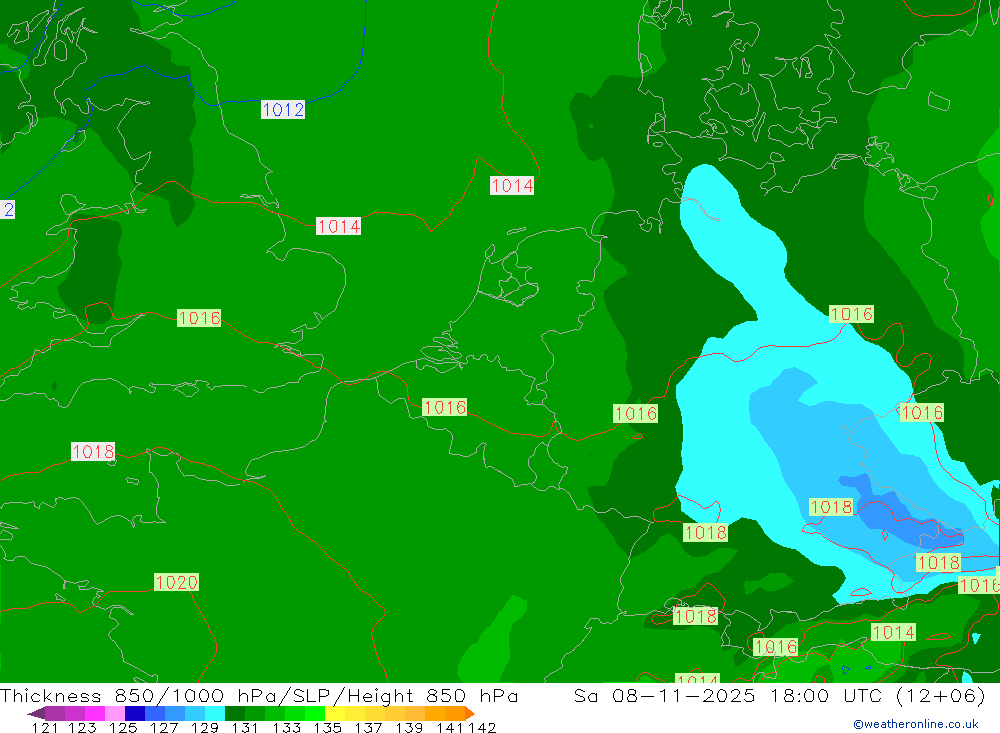1000x733 pixels.
Task: Click the date 'Sa 08-11-2025'
Action: (665, 695)
